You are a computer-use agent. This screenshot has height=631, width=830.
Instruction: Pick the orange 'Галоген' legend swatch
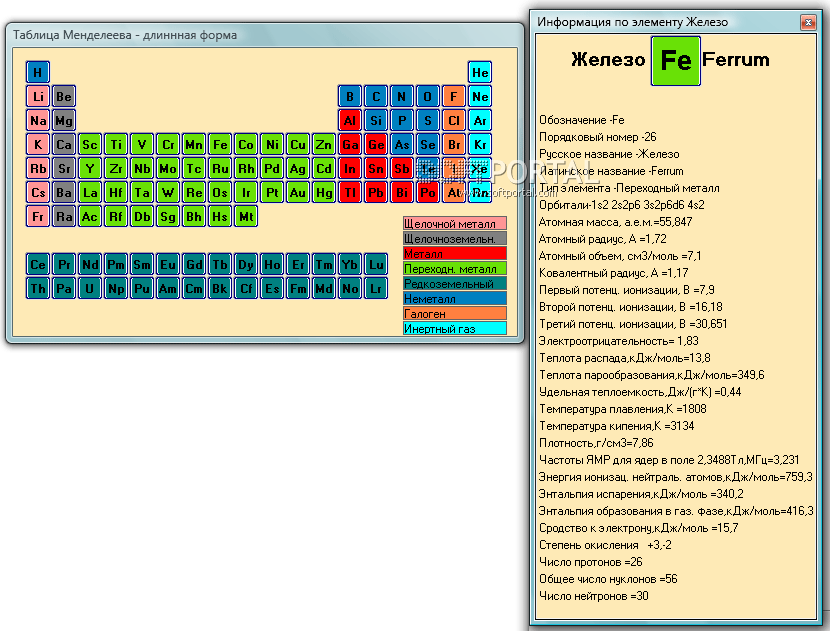[x=455, y=313]
